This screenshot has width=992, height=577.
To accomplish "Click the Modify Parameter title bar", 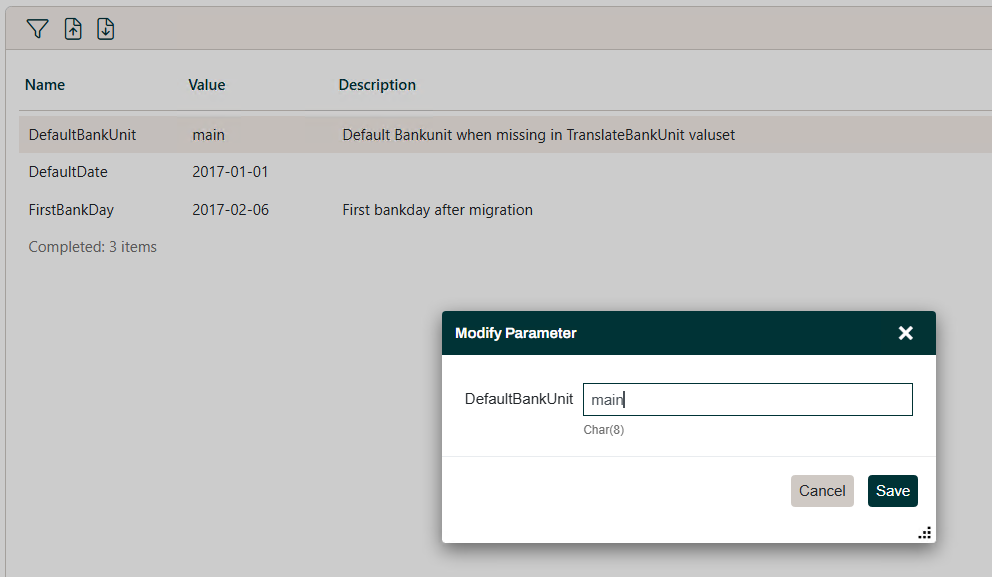I will pos(600,333).
